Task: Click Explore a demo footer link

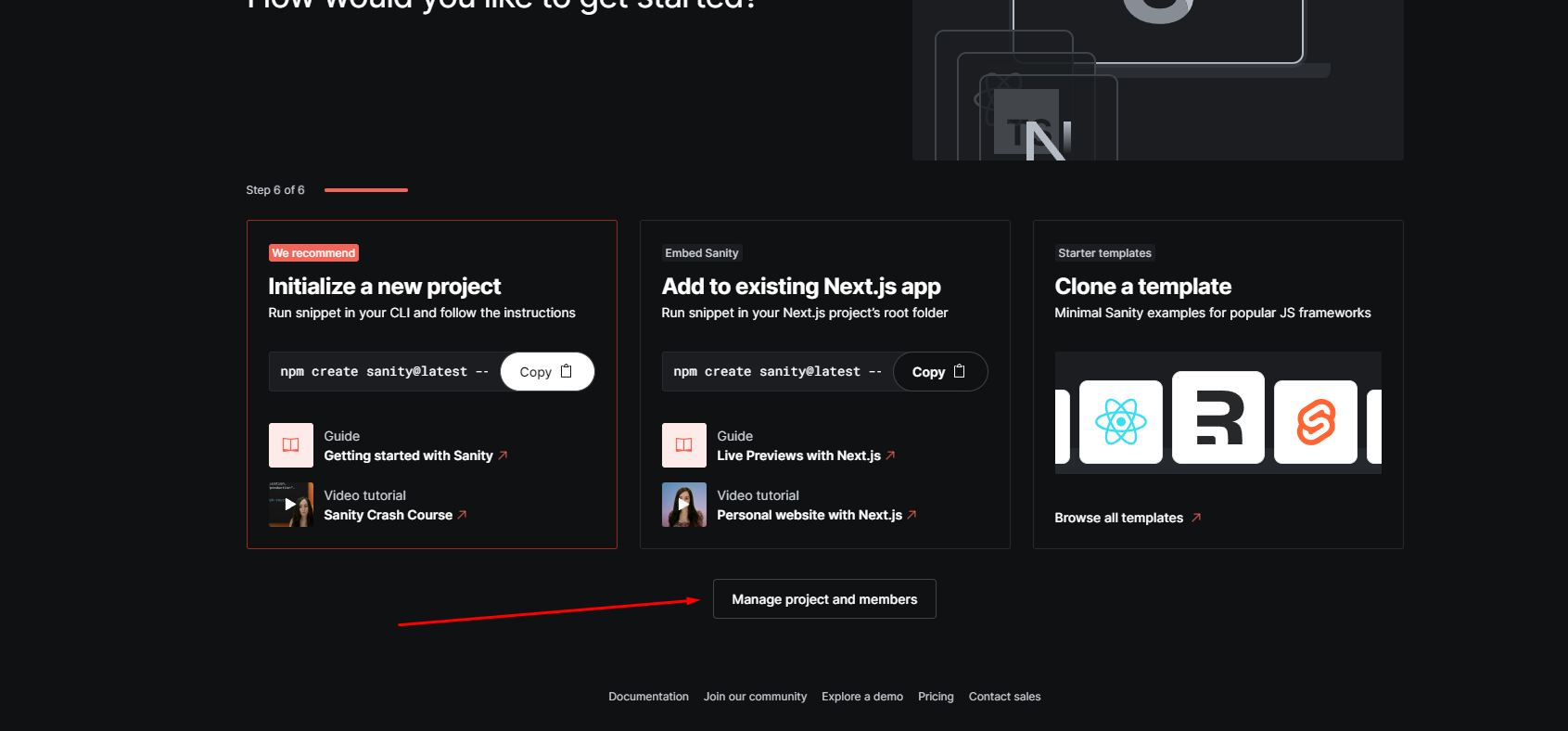Action: pos(861,697)
